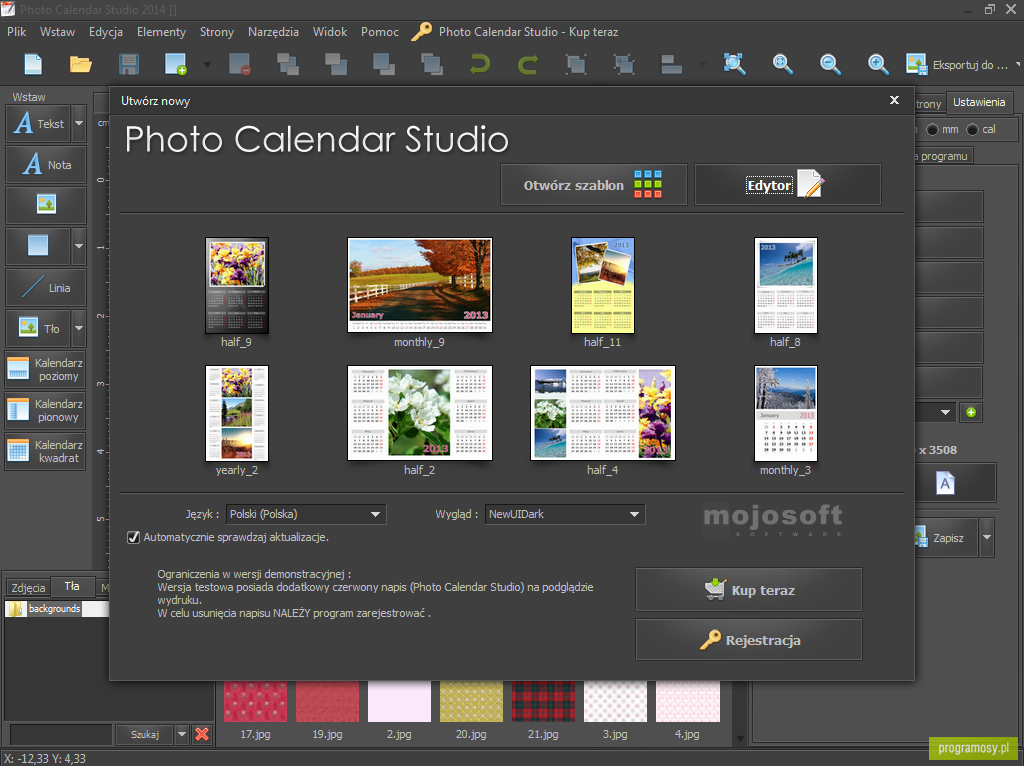Expand the Zapisz button dropdown arrow
The width and height of the screenshot is (1024, 766).
point(987,537)
